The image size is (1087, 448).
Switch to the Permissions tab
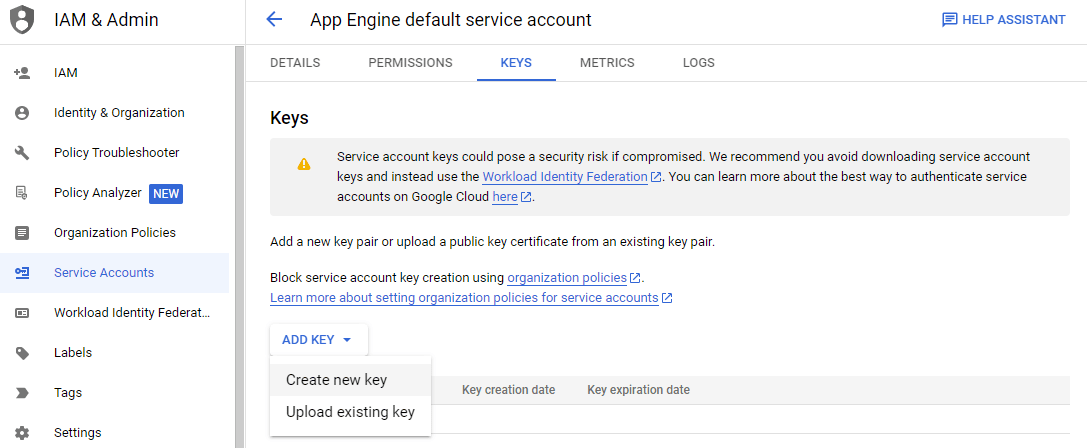pos(410,63)
